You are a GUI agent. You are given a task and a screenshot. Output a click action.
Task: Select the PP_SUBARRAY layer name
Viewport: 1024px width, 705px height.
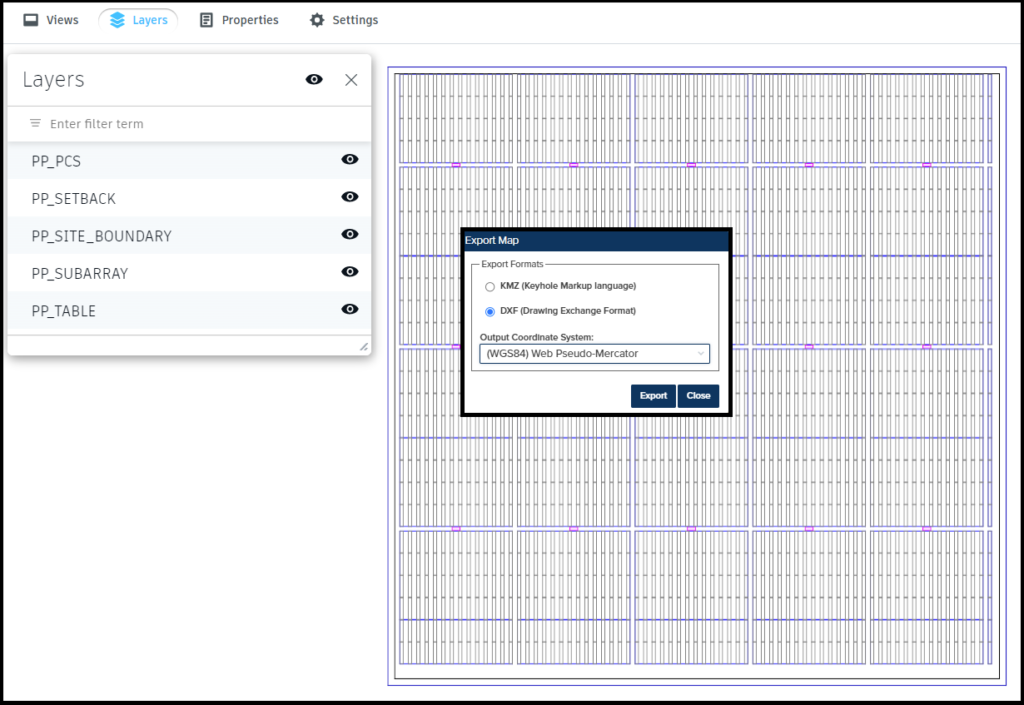coord(80,274)
